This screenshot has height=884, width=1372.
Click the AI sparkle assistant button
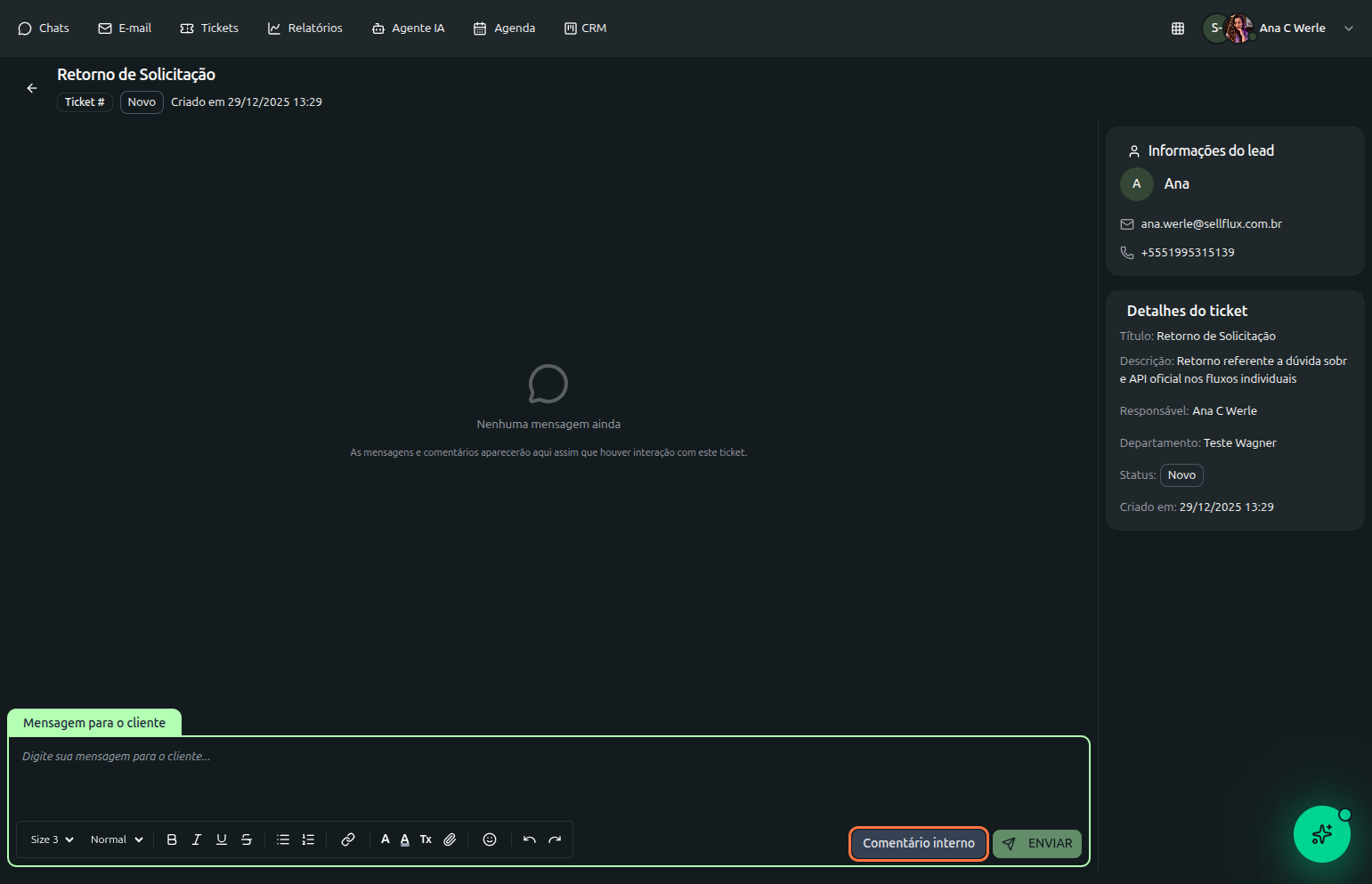pos(1321,834)
